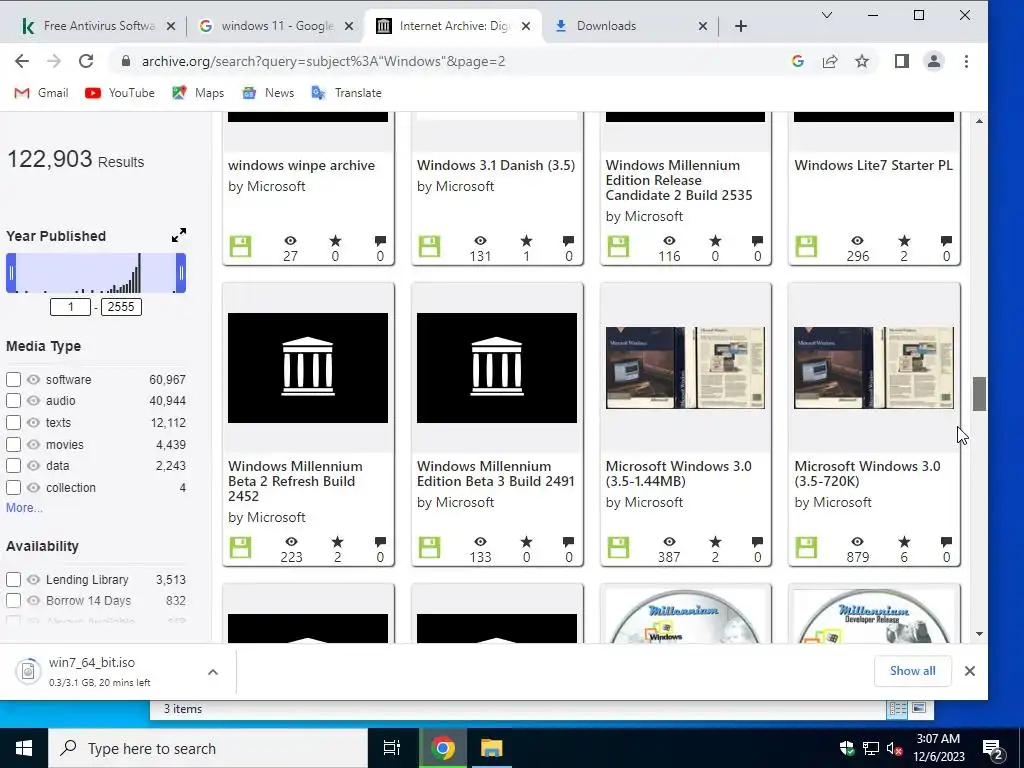
Task: Open the Windows Start menu
Action: click(24, 748)
